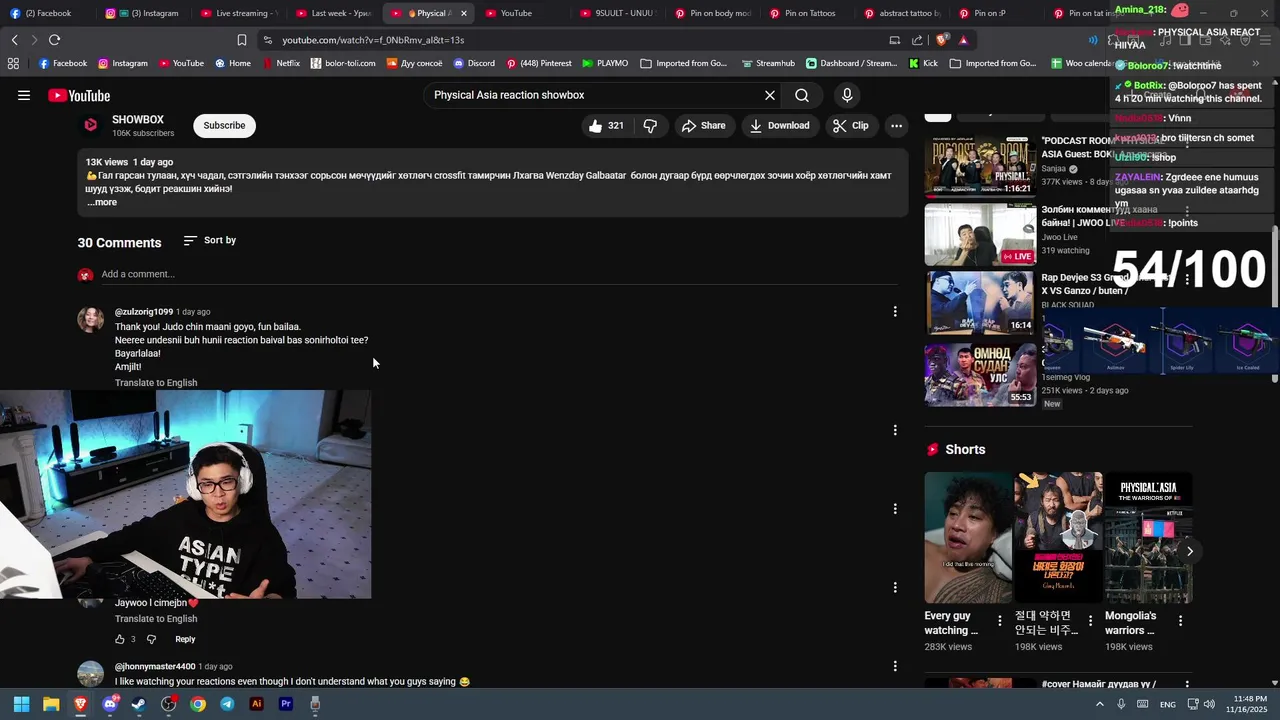Open browser share page icon
The width and height of the screenshot is (1280, 720).
[917, 40]
